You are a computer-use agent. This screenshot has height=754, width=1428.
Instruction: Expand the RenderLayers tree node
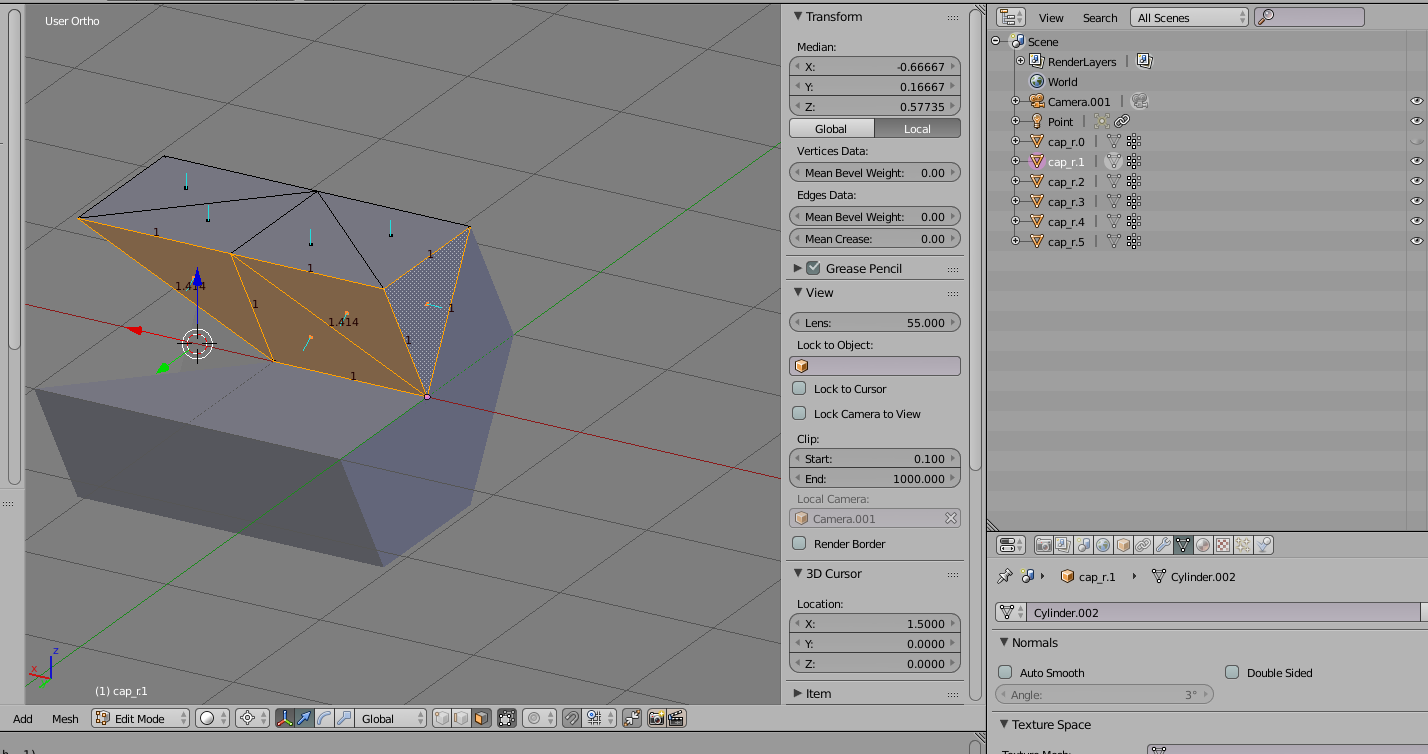click(1021, 61)
